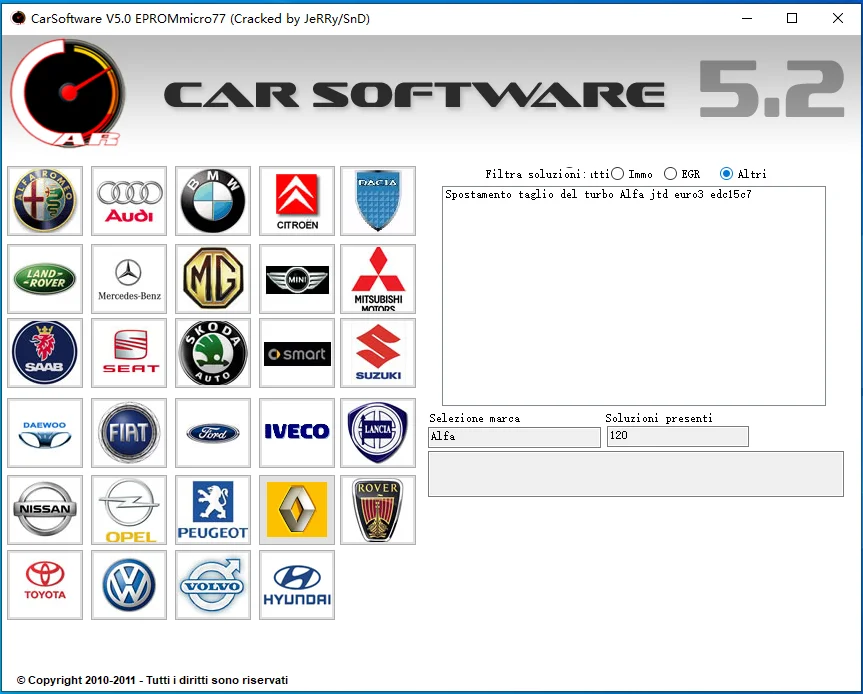Pick the MINI brand logo

coord(297,279)
